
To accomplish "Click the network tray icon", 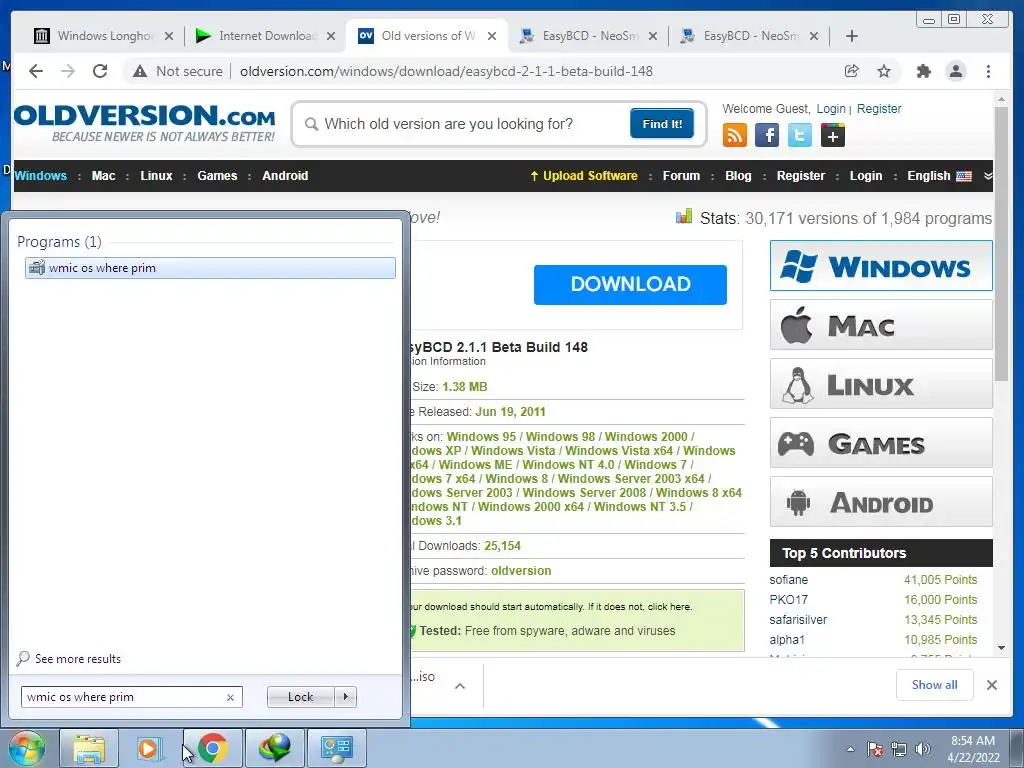I will coord(899,749).
